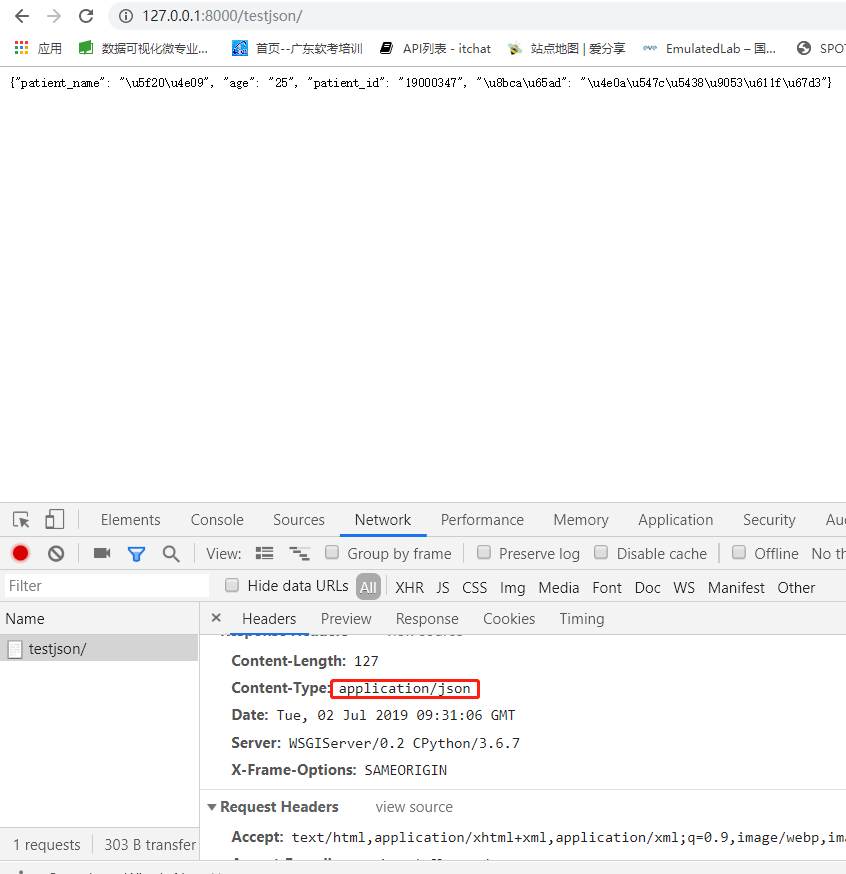Stop recording network log (red record button)
The image size is (846, 874).
tap(20, 552)
